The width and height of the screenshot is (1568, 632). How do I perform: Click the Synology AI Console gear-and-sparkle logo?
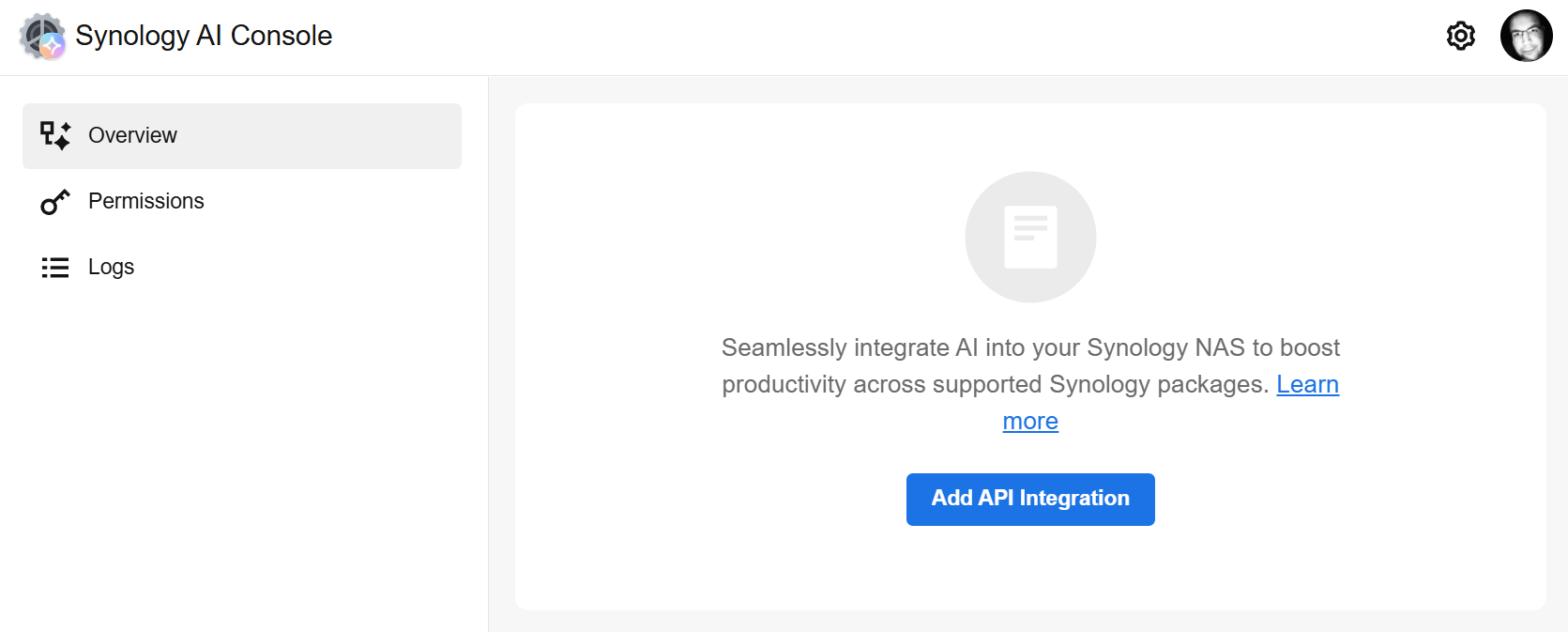pyautogui.click(x=40, y=36)
